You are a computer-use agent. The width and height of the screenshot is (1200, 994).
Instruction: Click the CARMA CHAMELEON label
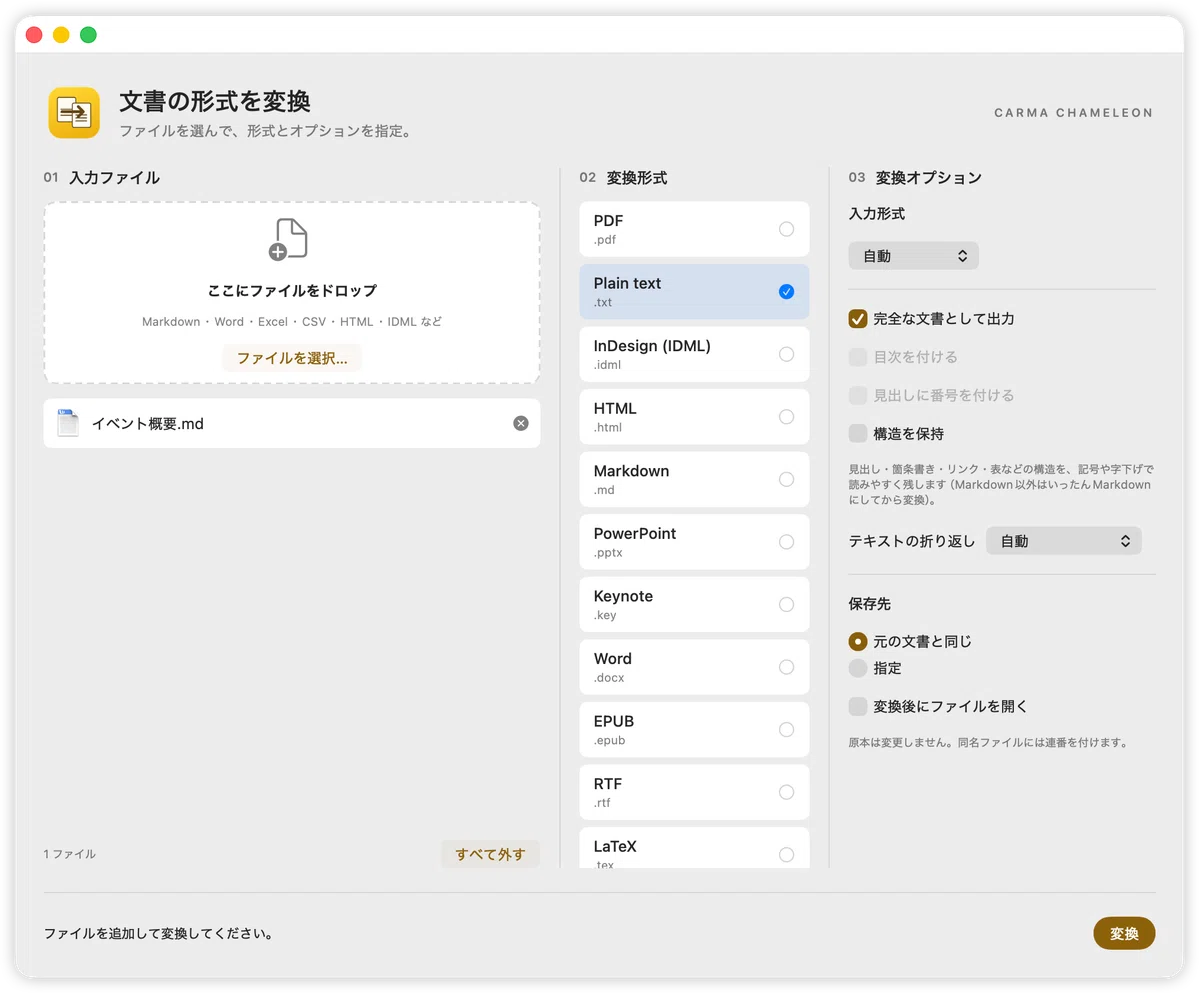coord(1073,113)
